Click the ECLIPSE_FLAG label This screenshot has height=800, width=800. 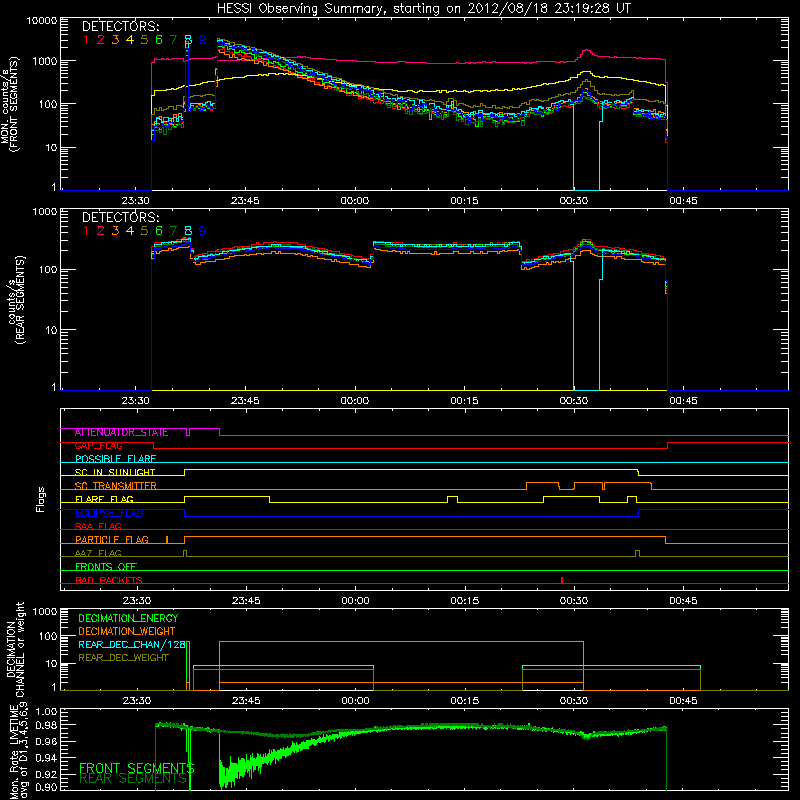(x=109, y=513)
